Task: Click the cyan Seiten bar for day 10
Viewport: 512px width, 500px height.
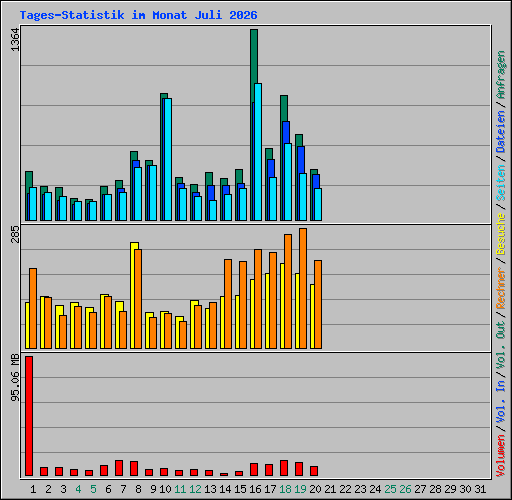Action: pyautogui.click(x=168, y=159)
